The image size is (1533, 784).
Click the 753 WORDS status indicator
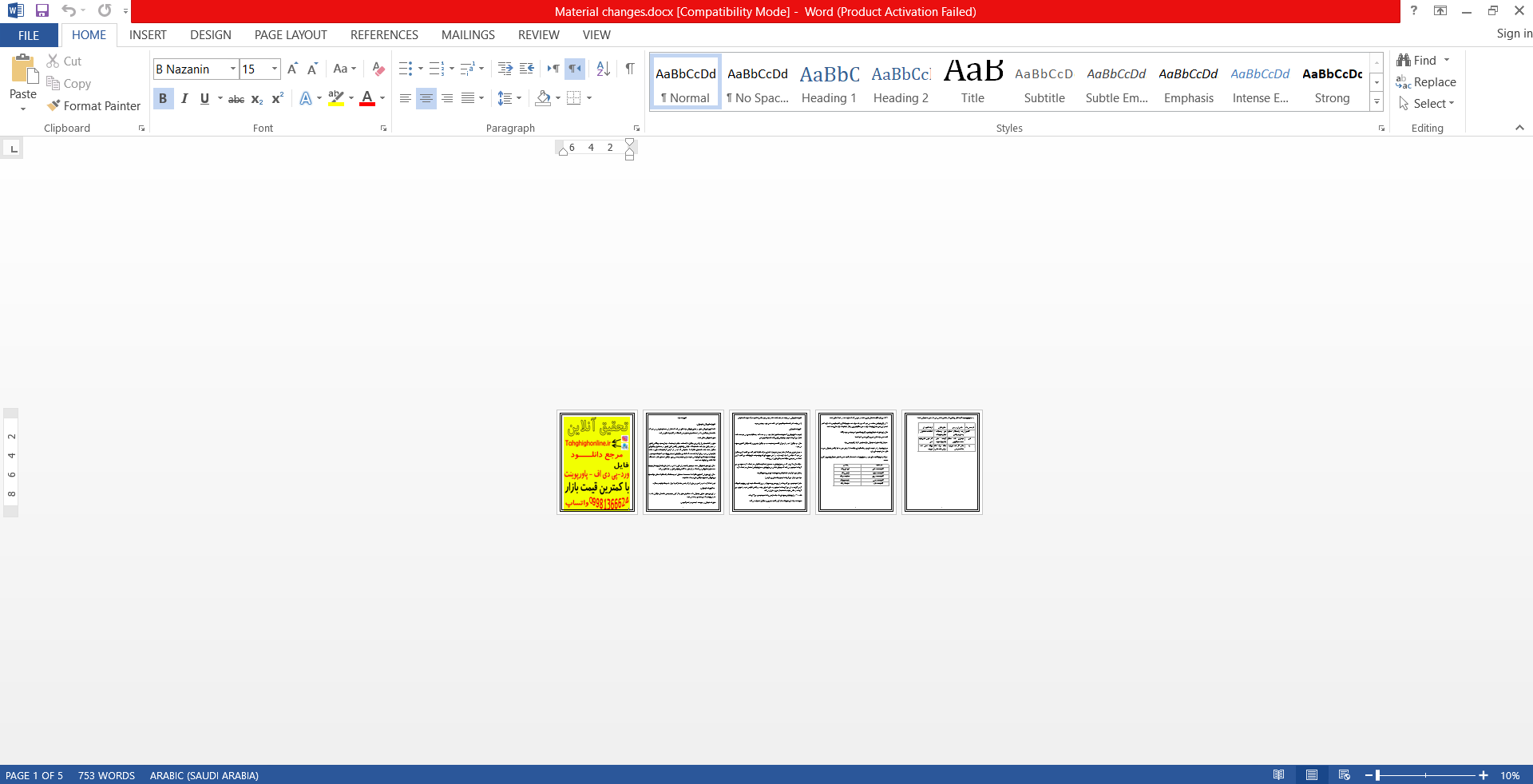pos(106,775)
